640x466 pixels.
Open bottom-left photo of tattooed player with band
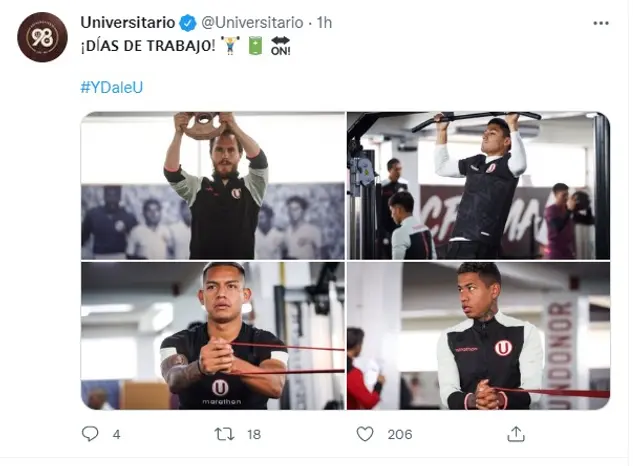pyautogui.click(x=213, y=336)
